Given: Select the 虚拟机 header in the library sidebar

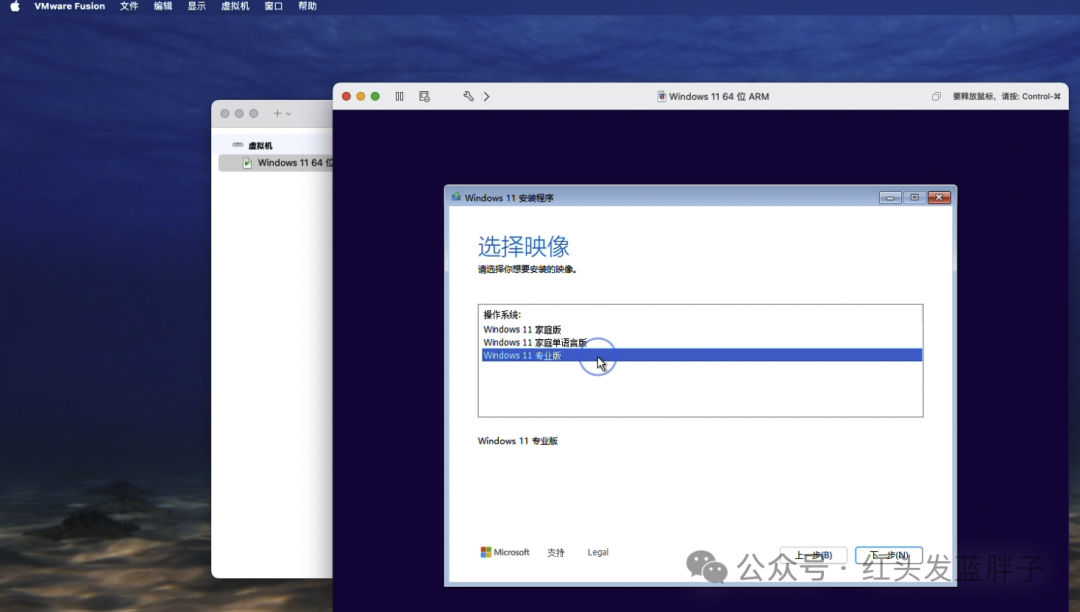Looking at the screenshot, I should pos(260,145).
